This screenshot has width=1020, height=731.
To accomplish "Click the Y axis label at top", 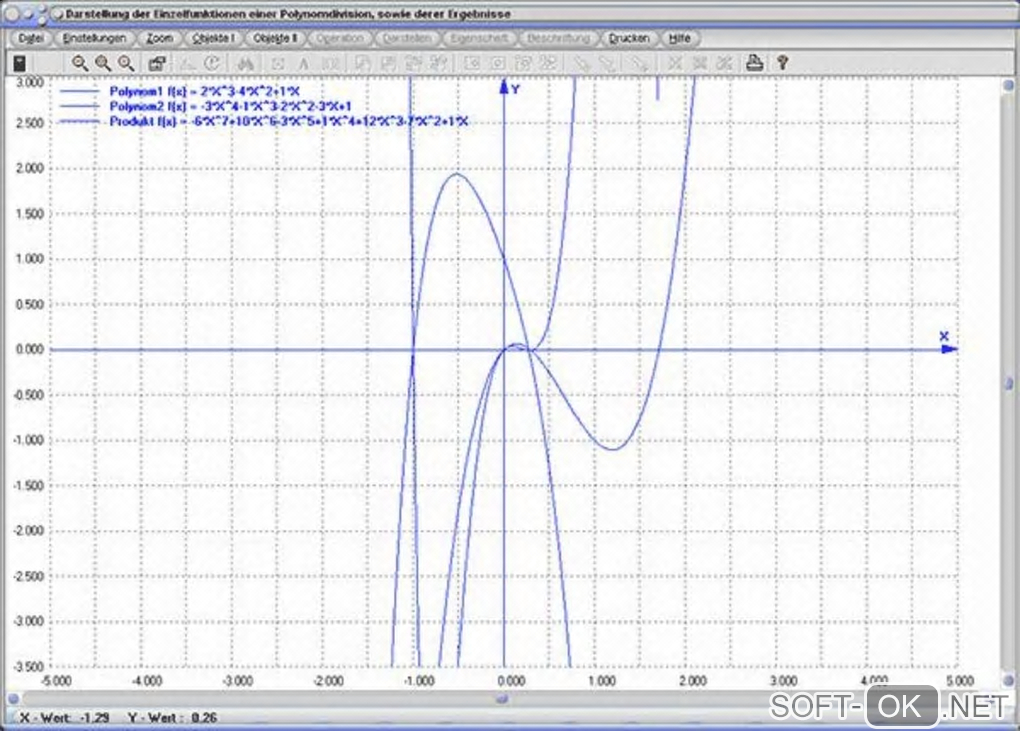I will [x=515, y=89].
